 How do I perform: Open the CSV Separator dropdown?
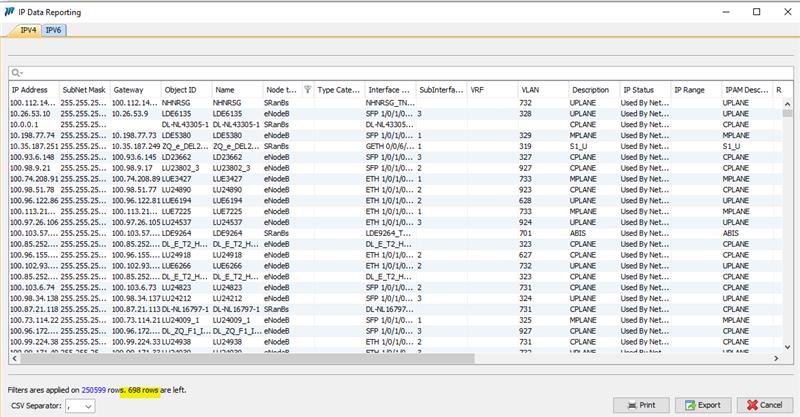80,405
